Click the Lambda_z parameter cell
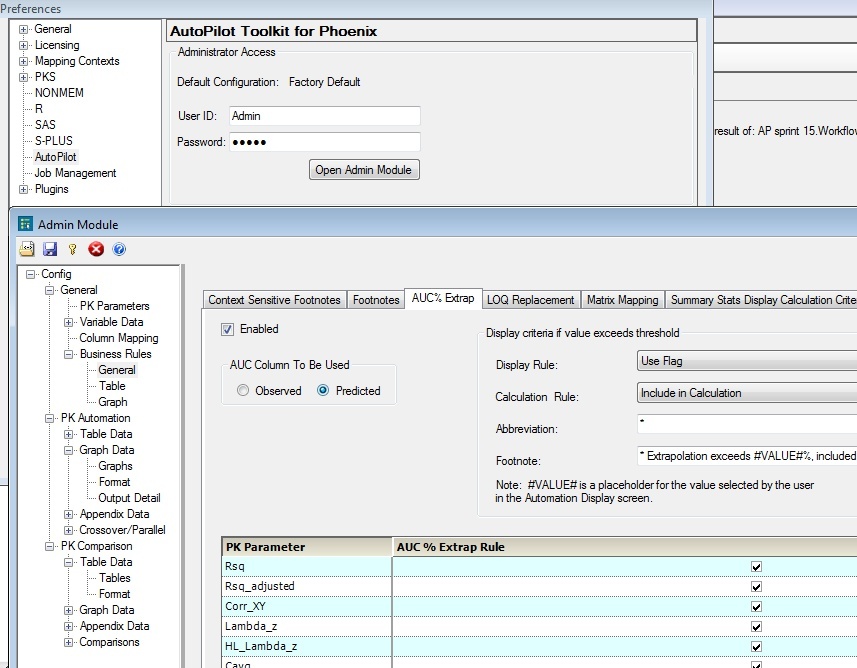 (x=307, y=626)
